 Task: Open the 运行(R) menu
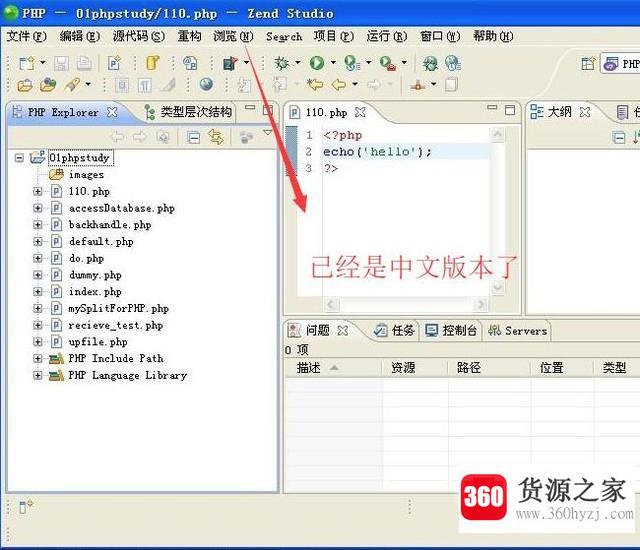387,36
